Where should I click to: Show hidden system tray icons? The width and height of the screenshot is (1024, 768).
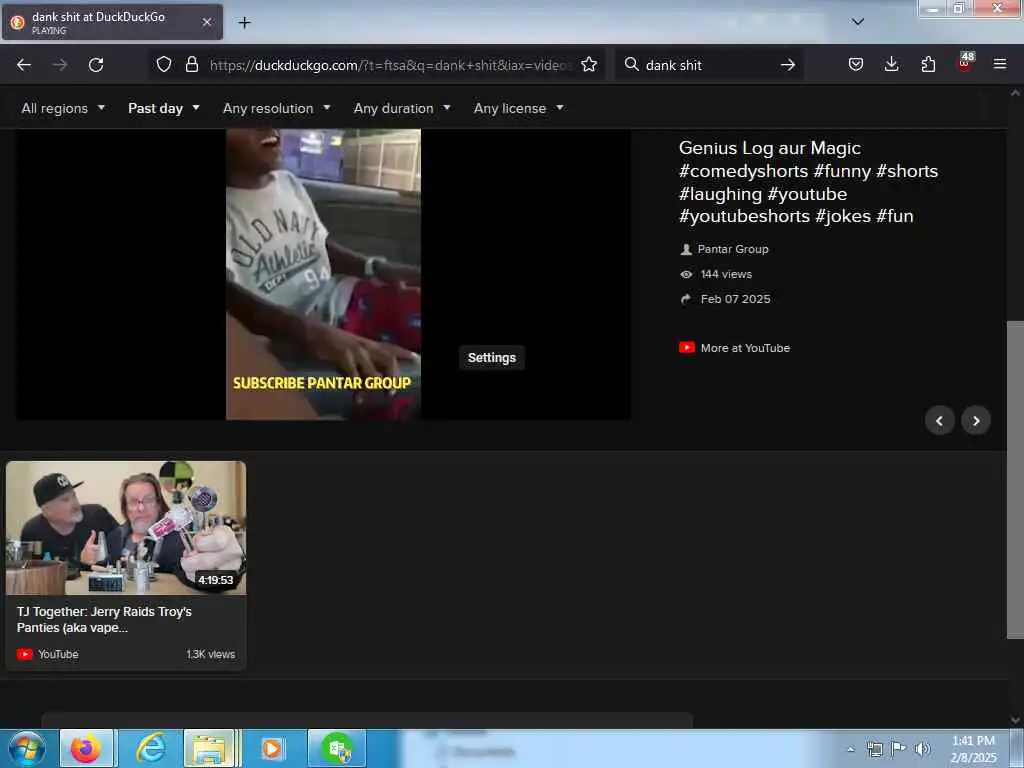[x=850, y=749]
